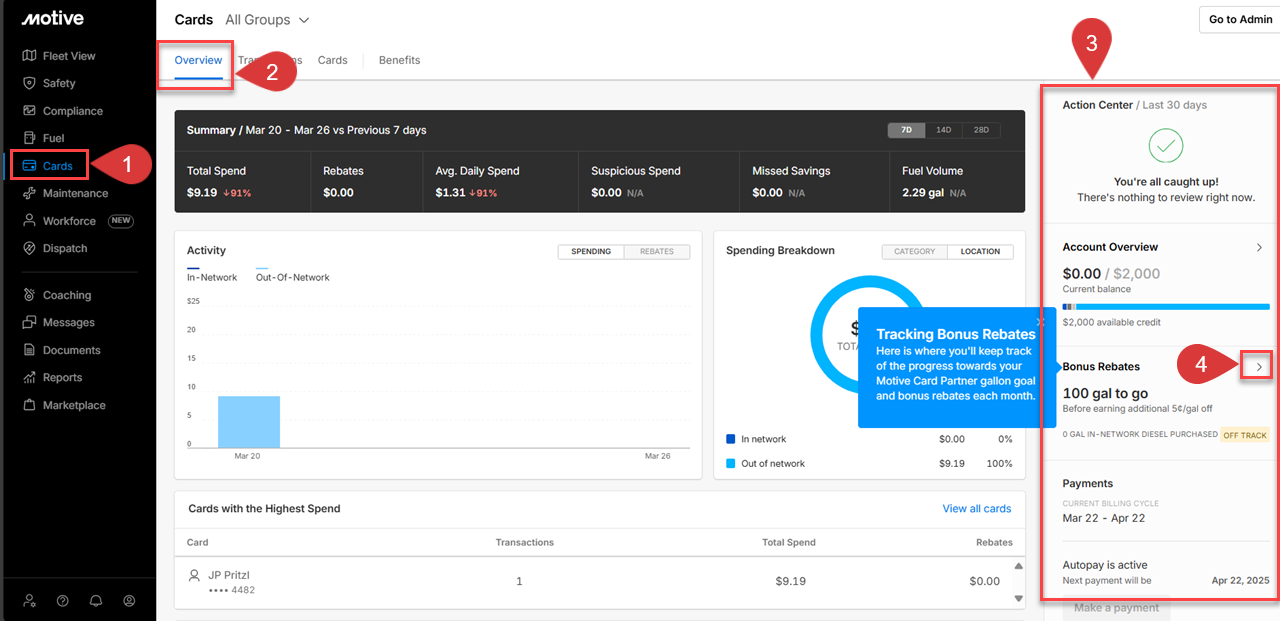The height and width of the screenshot is (621, 1280).
Task: Select the 7D summary range toggle
Action: (906, 130)
